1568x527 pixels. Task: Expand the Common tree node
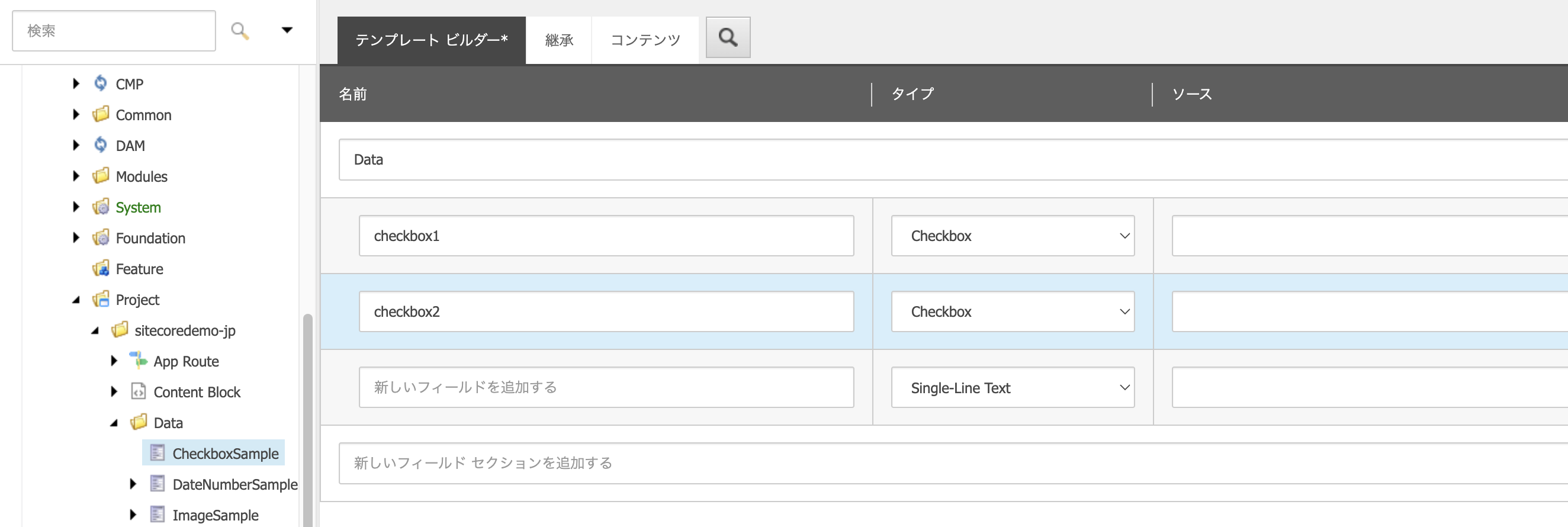(76, 114)
